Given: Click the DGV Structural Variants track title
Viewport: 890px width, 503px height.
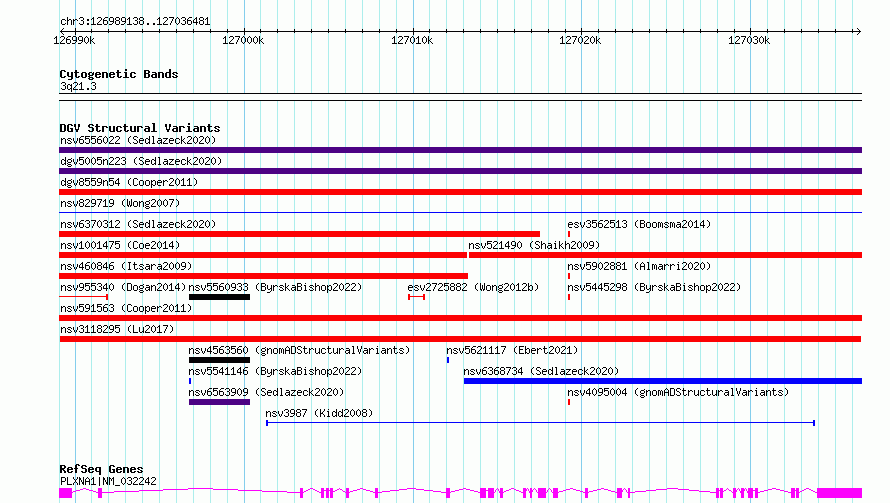Looking at the screenshot, I should [x=140, y=128].
